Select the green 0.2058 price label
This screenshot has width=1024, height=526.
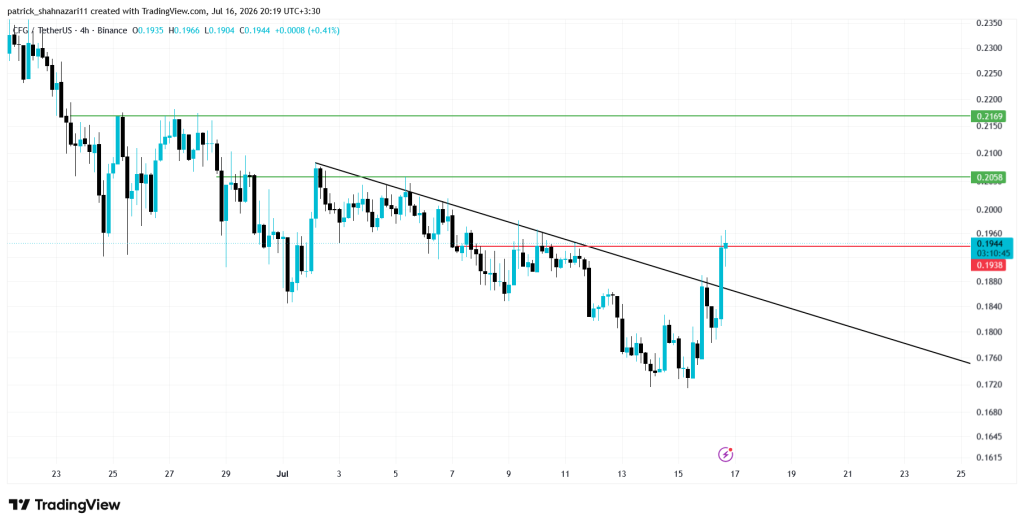[989, 177]
